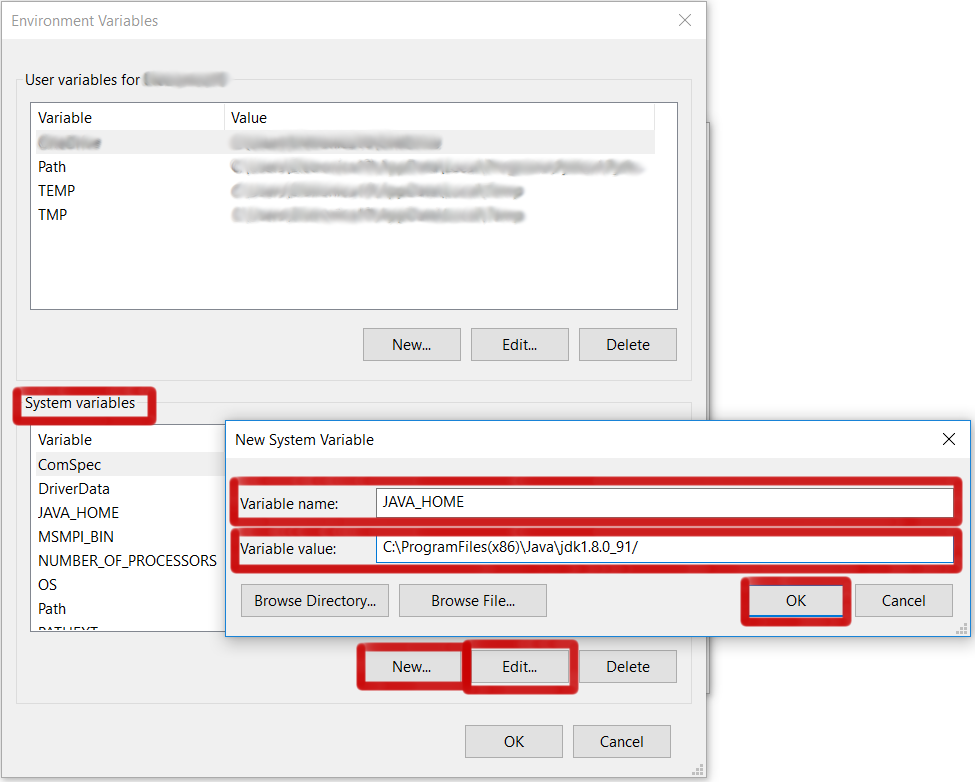Click the Value column header
This screenshot has width=975, height=782.
click(x=248, y=117)
